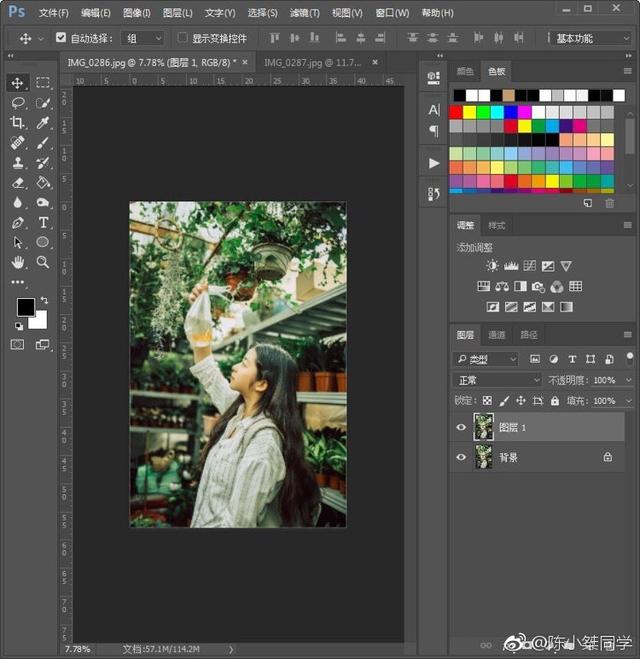Enable the 显示变换控件 checkbox
This screenshot has width=640, height=659.
point(182,38)
